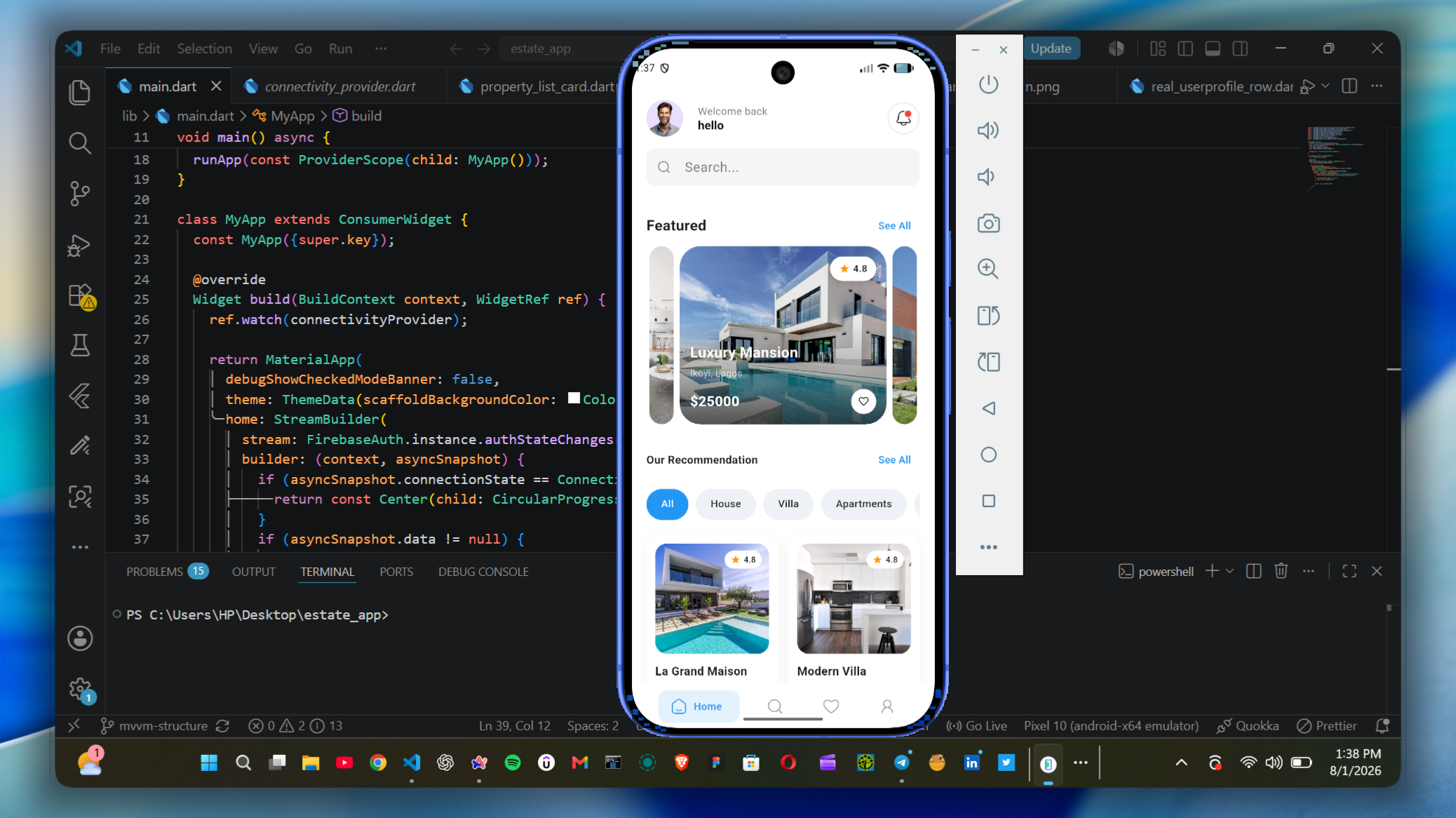Open emulator extended controls dots
Image resolution: width=1456 pixels, height=818 pixels.
(988, 547)
